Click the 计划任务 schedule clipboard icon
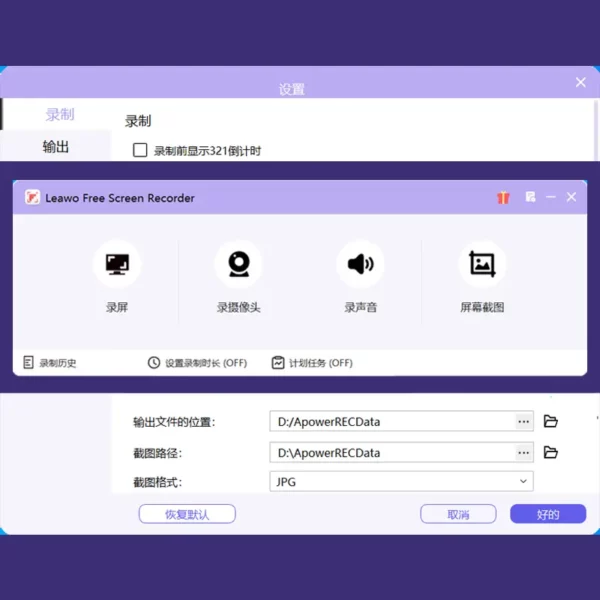 (278, 362)
